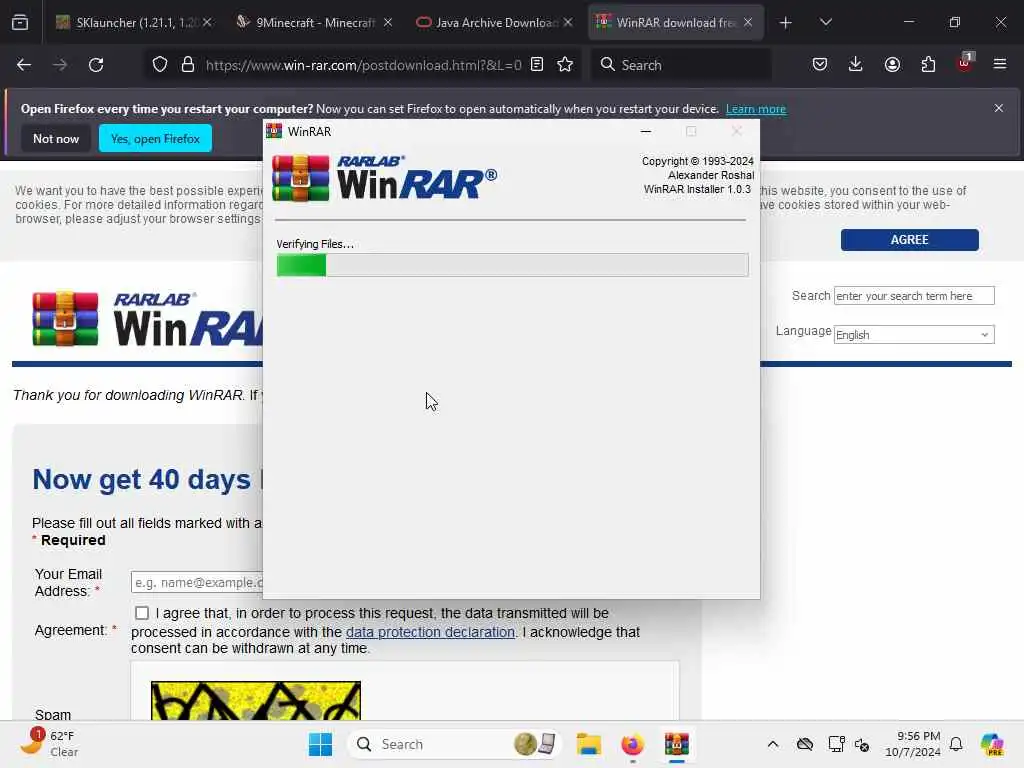Click Not now in Firefox prompt
Viewport: 1024px width, 768px height.
tap(56, 138)
